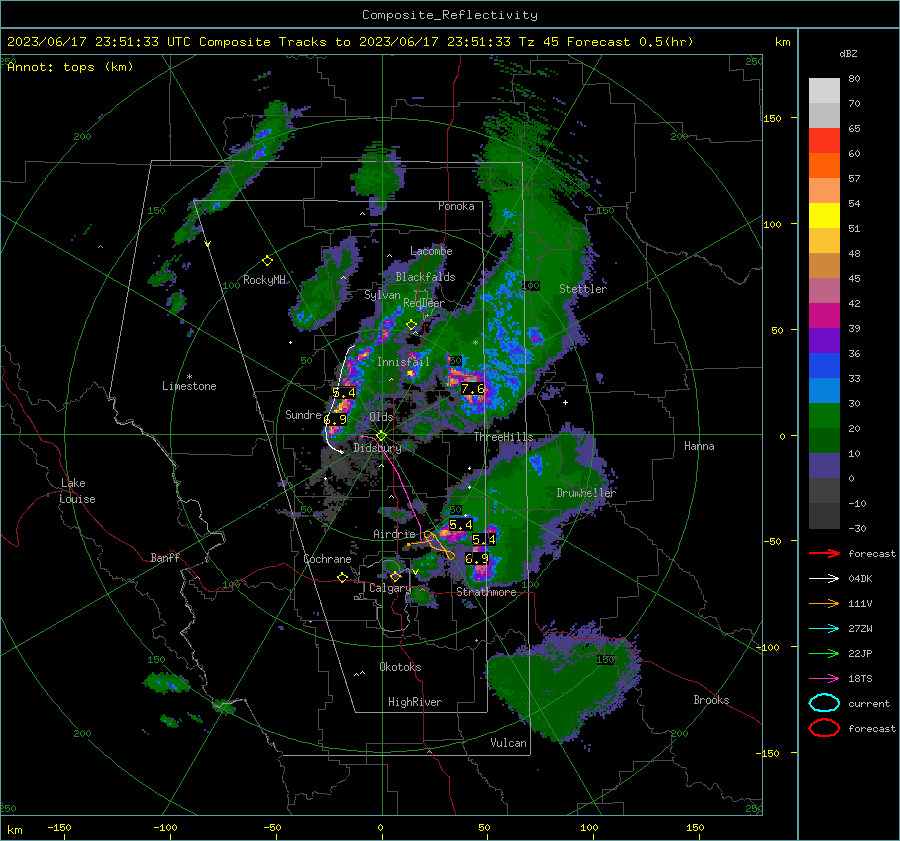The width and height of the screenshot is (900, 841).
Task: Click the HighRiver label
Action: coord(415,702)
